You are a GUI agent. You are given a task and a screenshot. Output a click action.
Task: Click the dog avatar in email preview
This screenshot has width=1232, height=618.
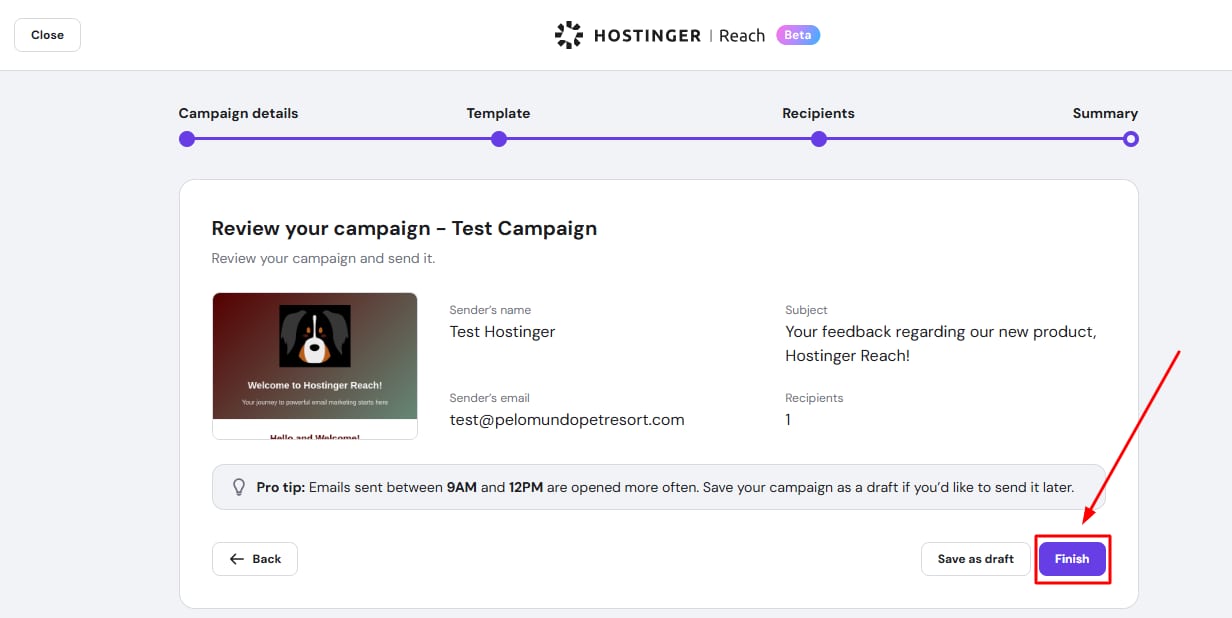pos(315,336)
